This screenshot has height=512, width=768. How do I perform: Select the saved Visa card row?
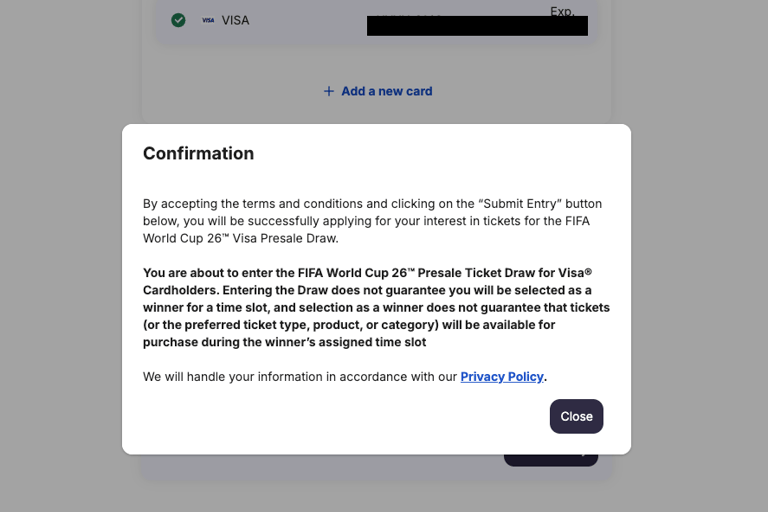tap(376, 22)
